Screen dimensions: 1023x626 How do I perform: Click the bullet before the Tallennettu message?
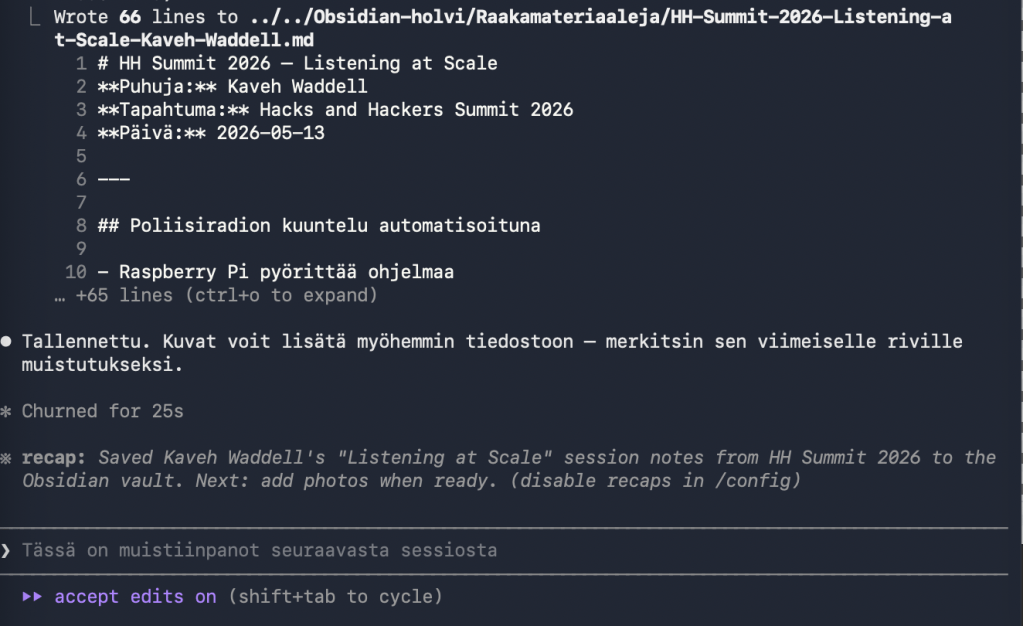coord(6,341)
